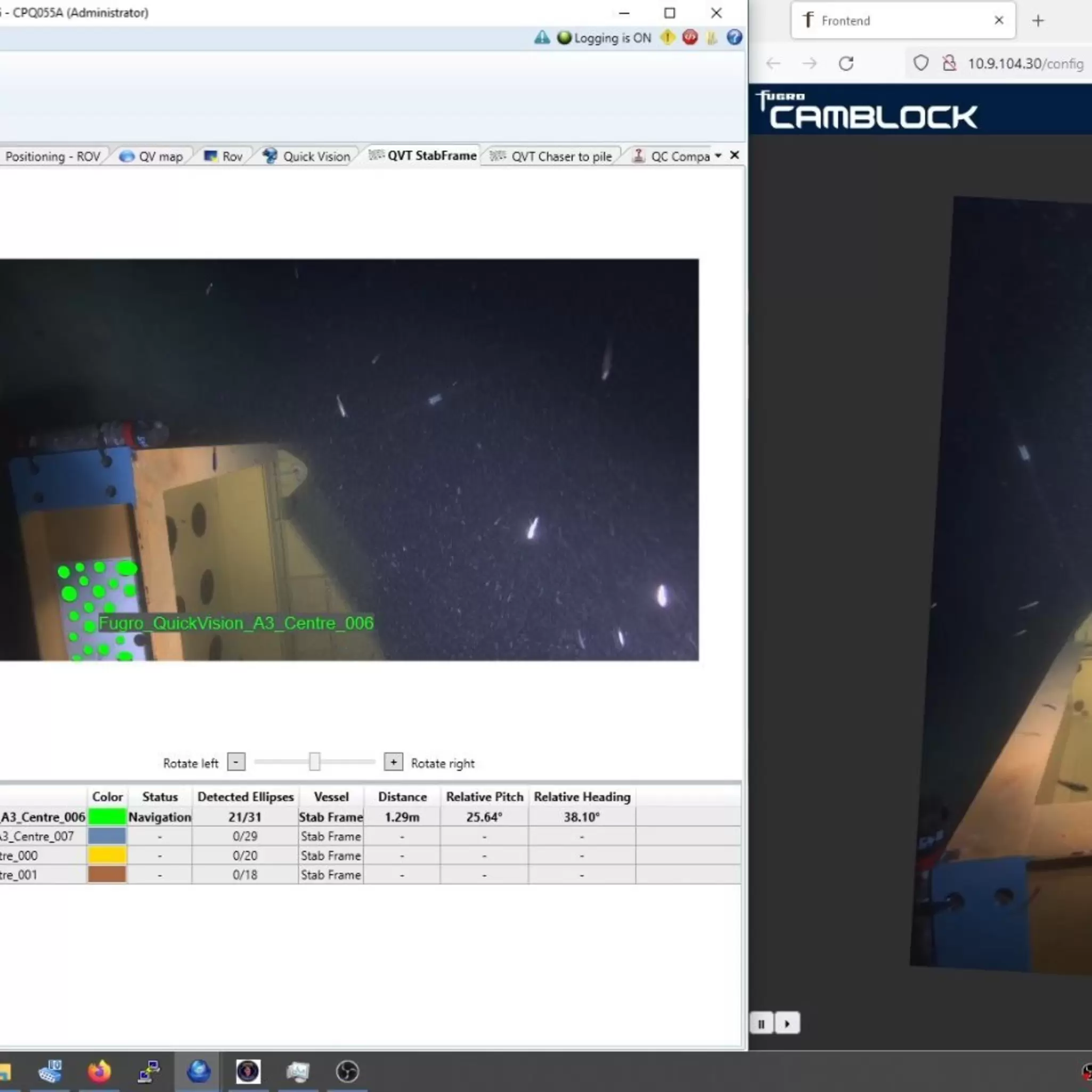Open the QV map tab
This screenshot has height=1092, width=1092.
click(x=151, y=157)
